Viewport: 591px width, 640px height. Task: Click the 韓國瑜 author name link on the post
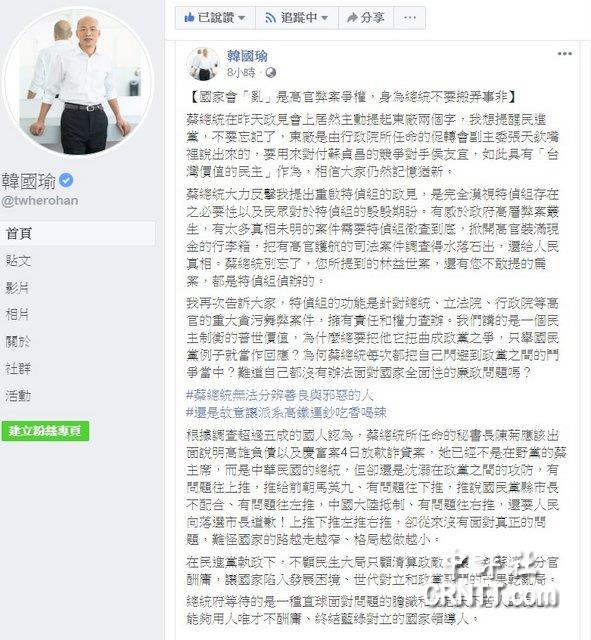(247, 56)
